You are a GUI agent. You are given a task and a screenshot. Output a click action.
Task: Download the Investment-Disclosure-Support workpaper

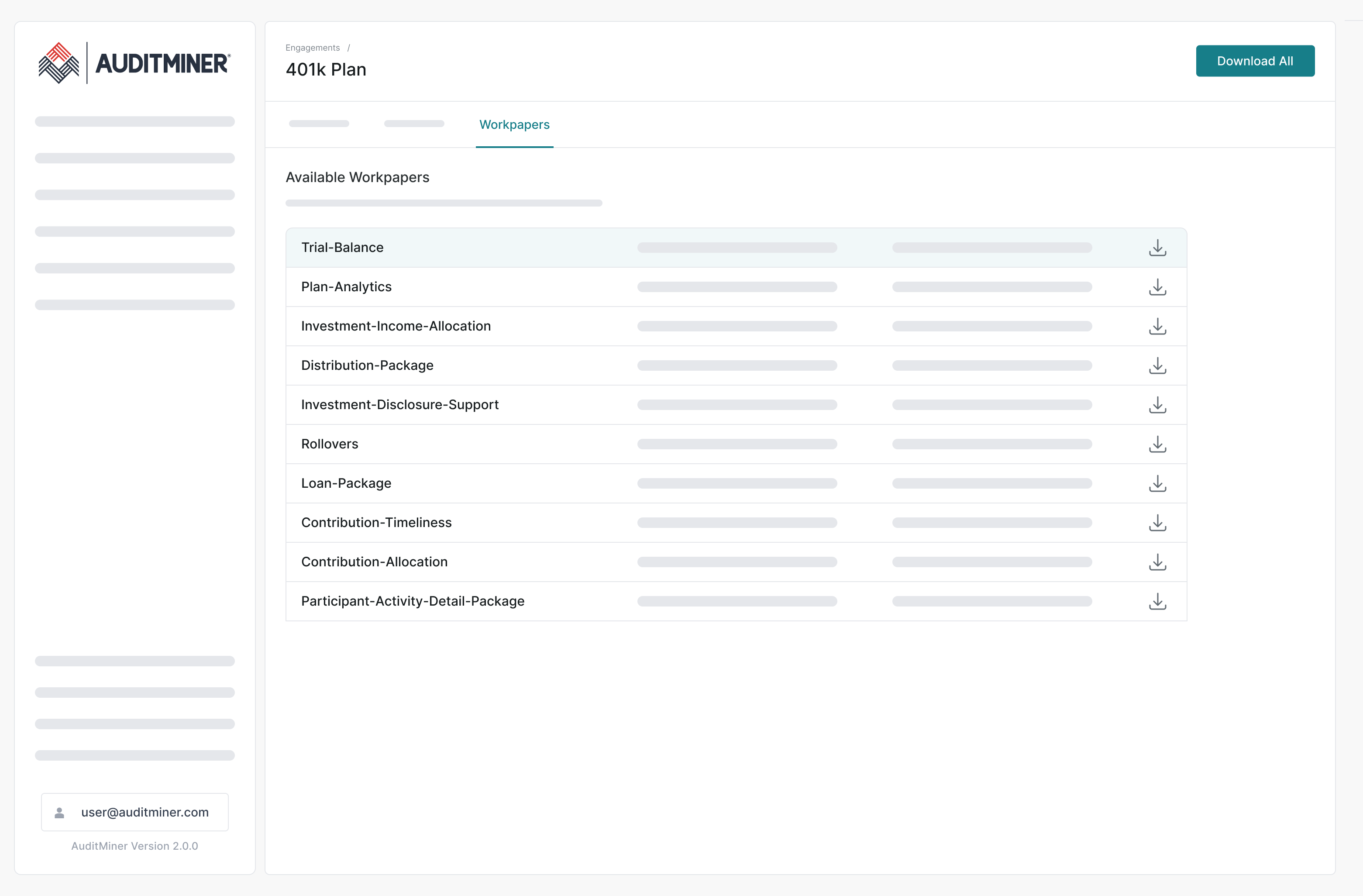(1157, 405)
